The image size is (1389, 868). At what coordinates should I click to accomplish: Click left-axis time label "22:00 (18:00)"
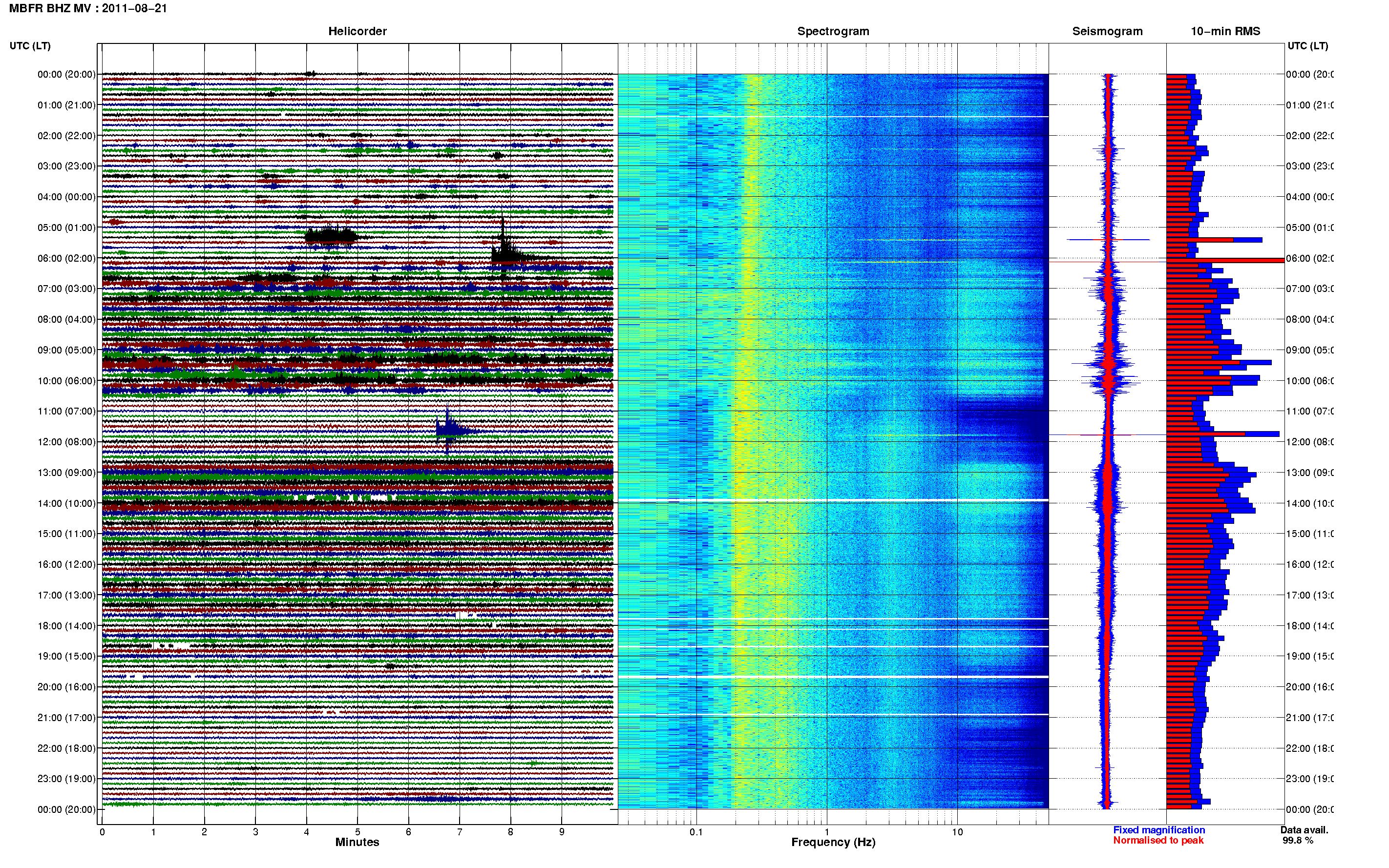pyautogui.click(x=66, y=748)
